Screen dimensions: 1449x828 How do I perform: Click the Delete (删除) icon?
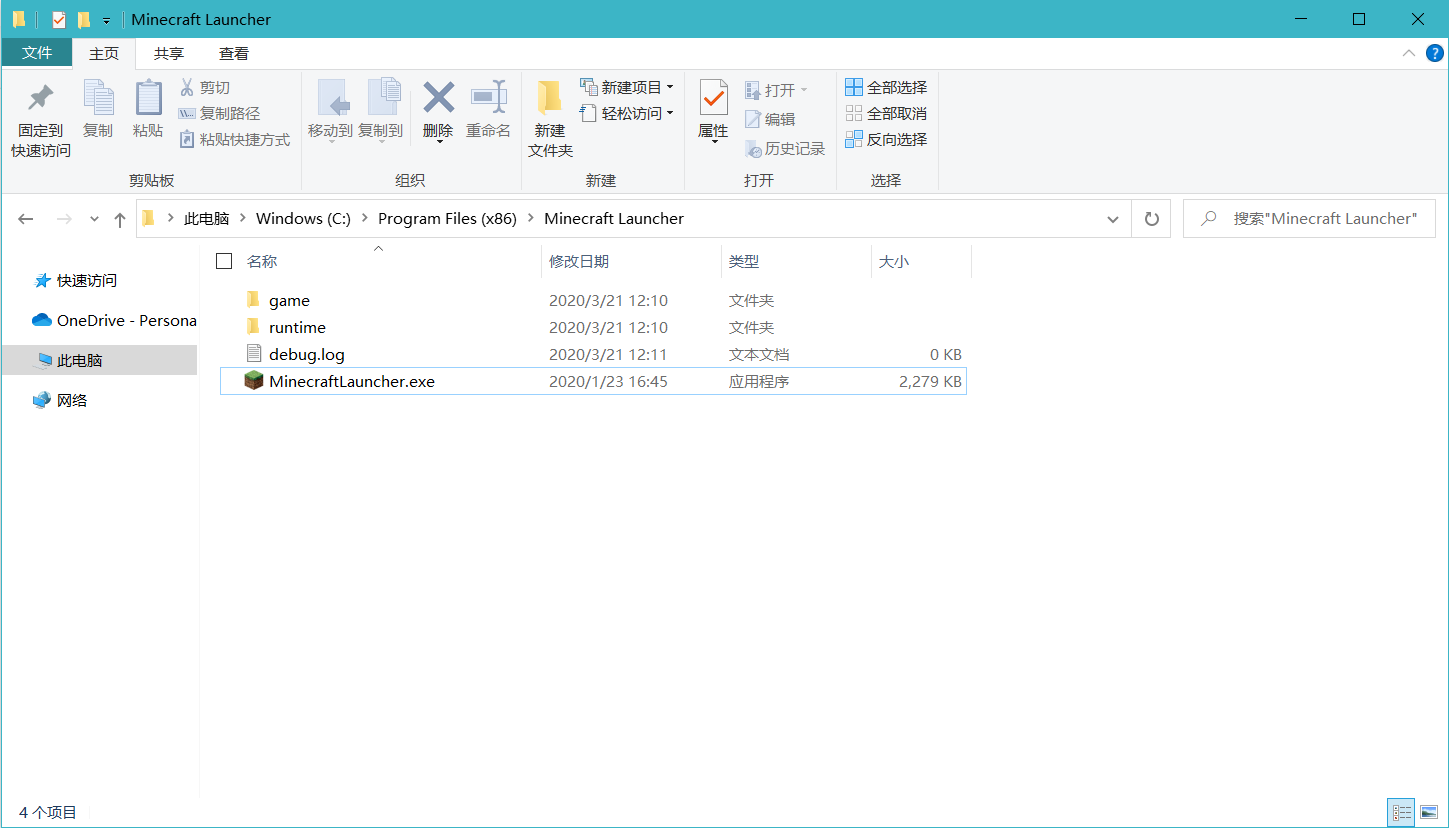point(438,112)
